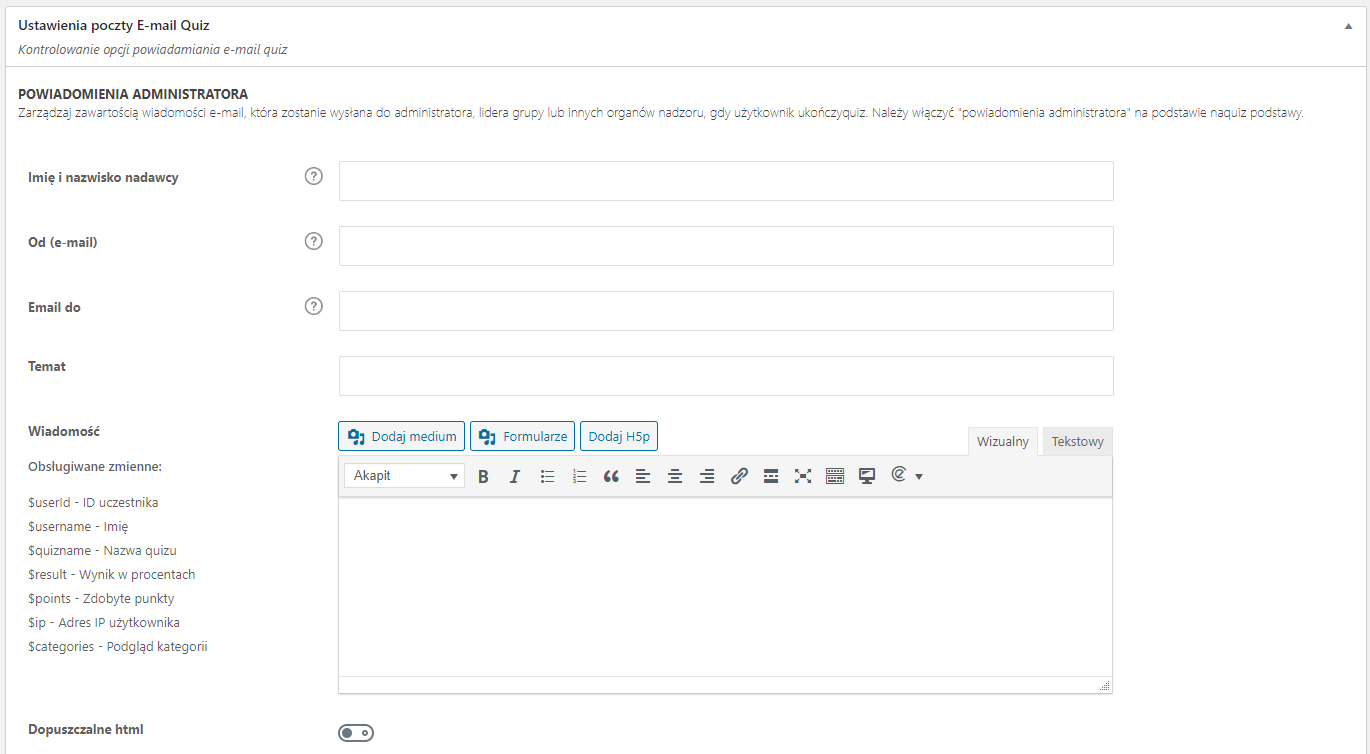
Task: Show help for Imię i nazwisko nadawcy
Action: pyautogui.click(x=314, y=177)
